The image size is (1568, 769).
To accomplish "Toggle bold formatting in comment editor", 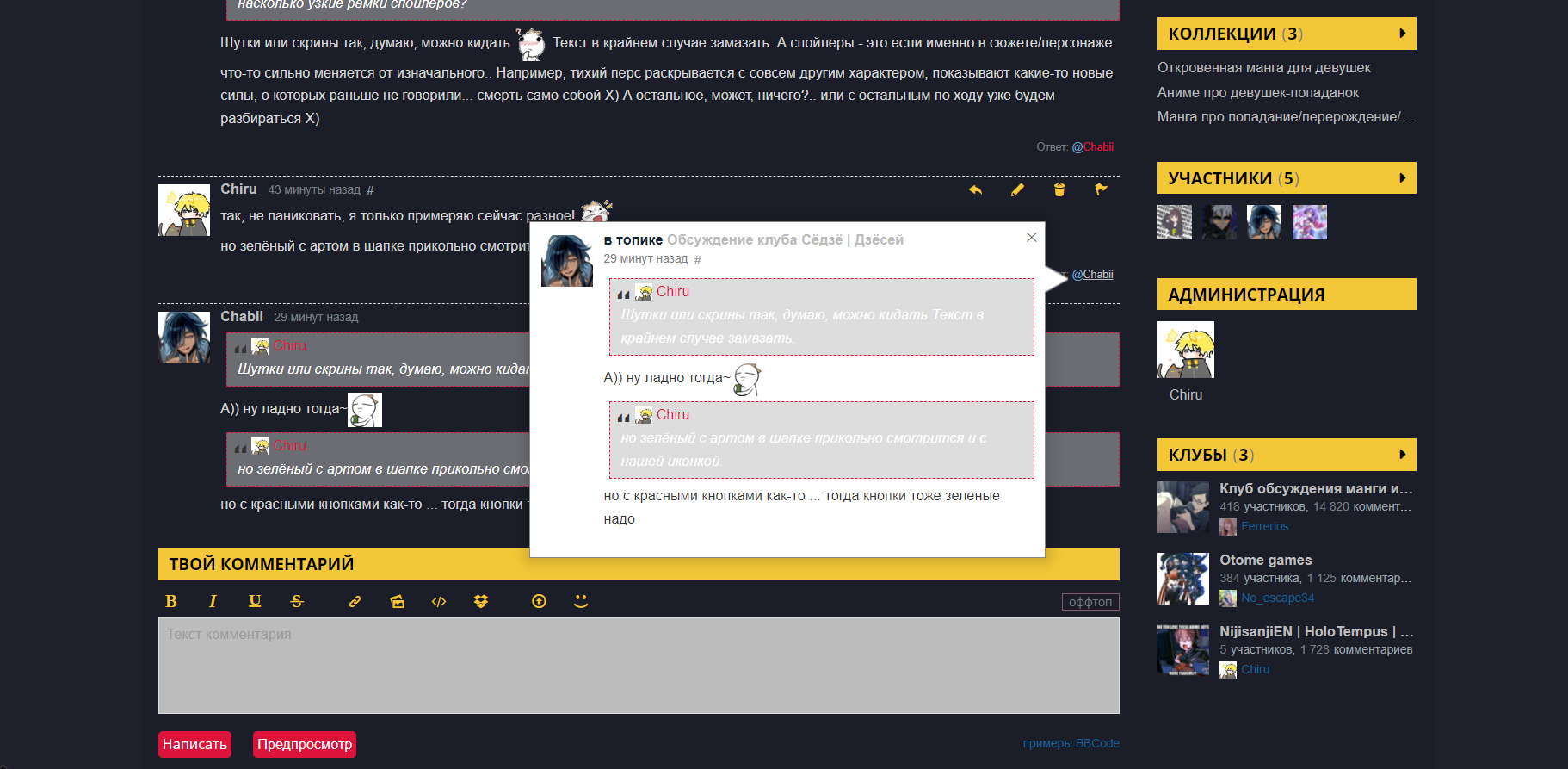I will 171,602.
